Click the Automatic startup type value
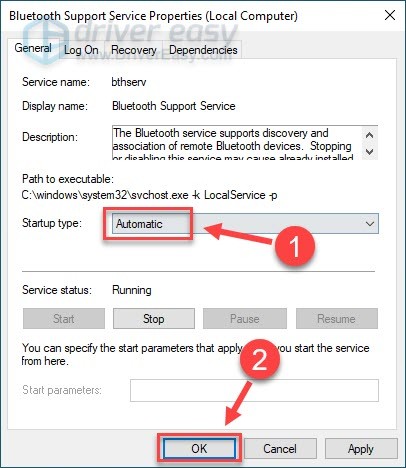The height and width of the screenshot is (468, 406). tap(139, 224)
